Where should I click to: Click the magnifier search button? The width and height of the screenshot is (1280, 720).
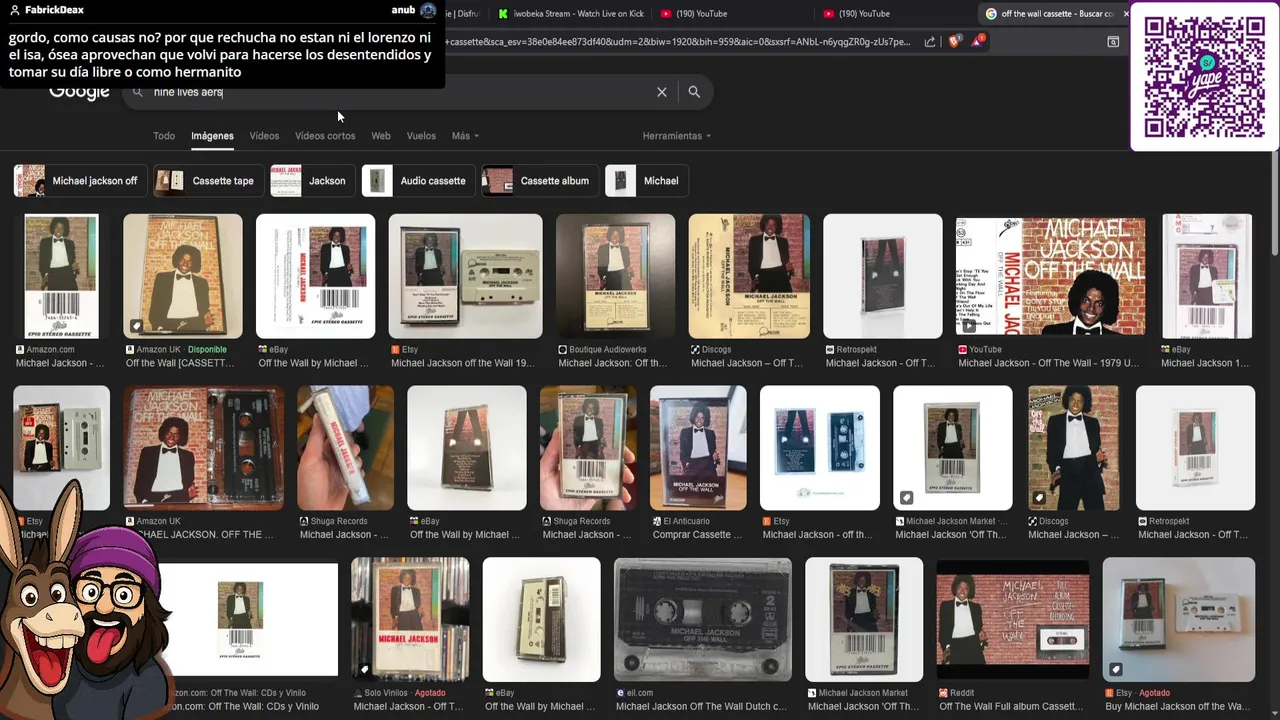[x=694, y=92]
